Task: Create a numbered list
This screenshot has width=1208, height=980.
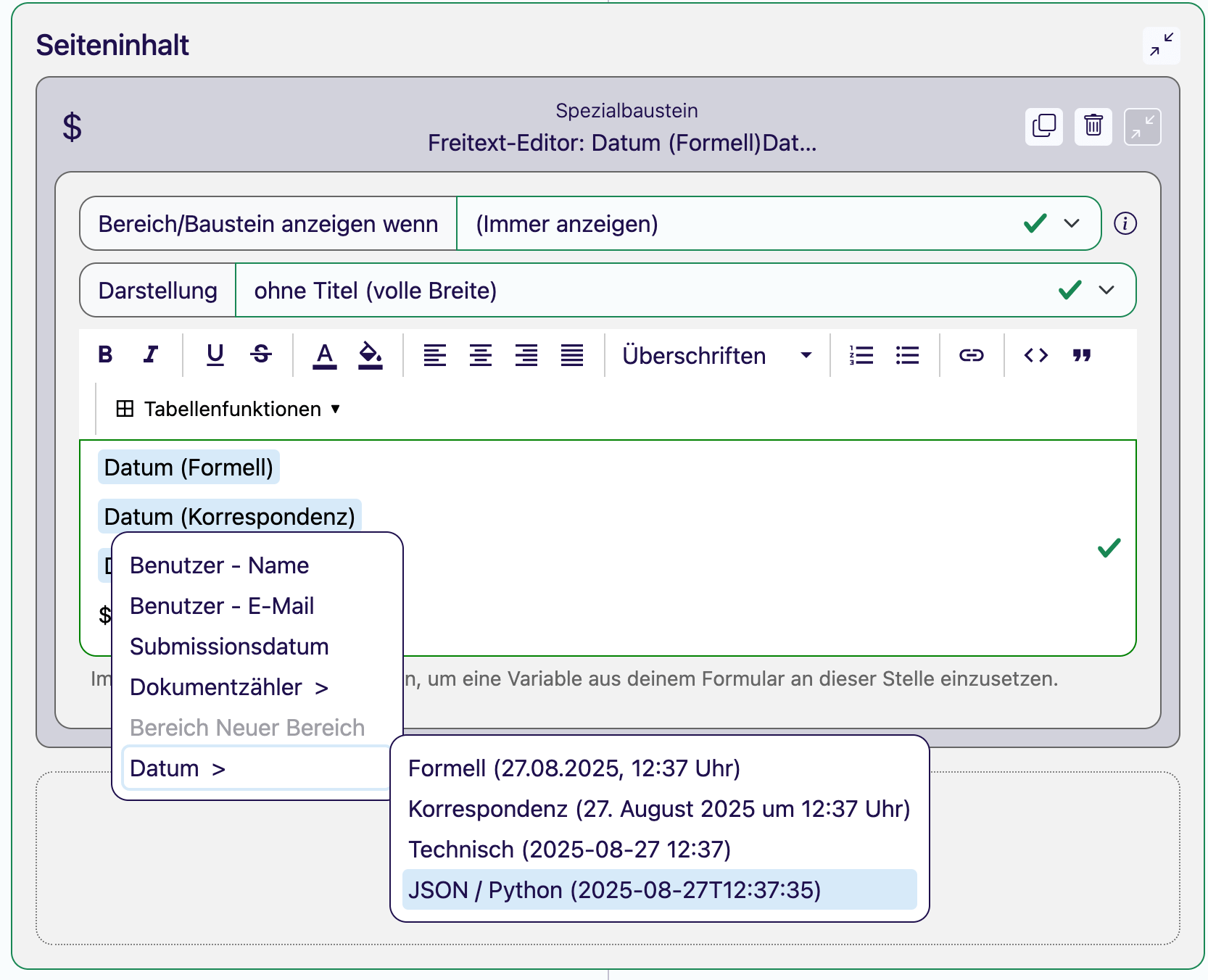Action: pyautogui.click(x=861, y=355)
